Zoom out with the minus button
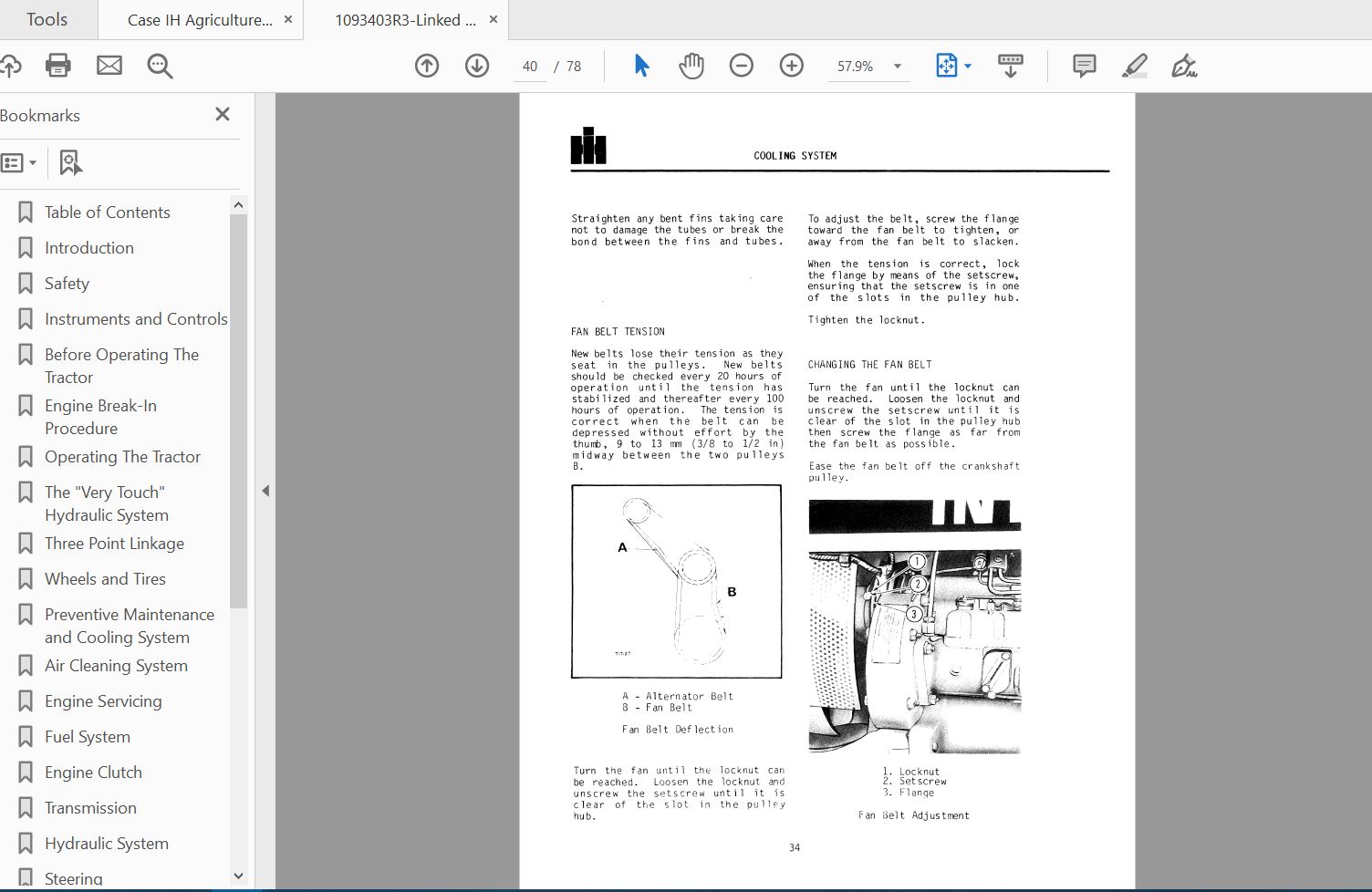Screen dimensions: 1372x892 [742, 66]
